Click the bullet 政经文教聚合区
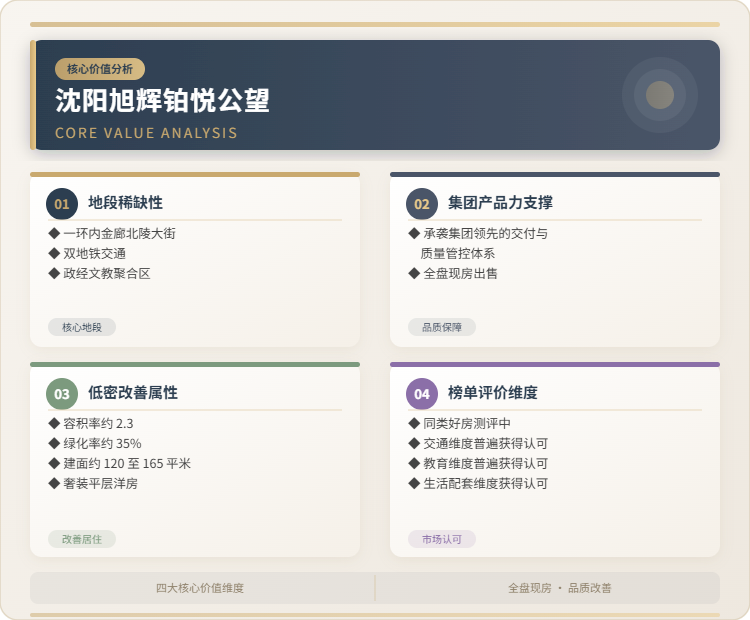Screen dimensions: 750x620 point(100,274)
